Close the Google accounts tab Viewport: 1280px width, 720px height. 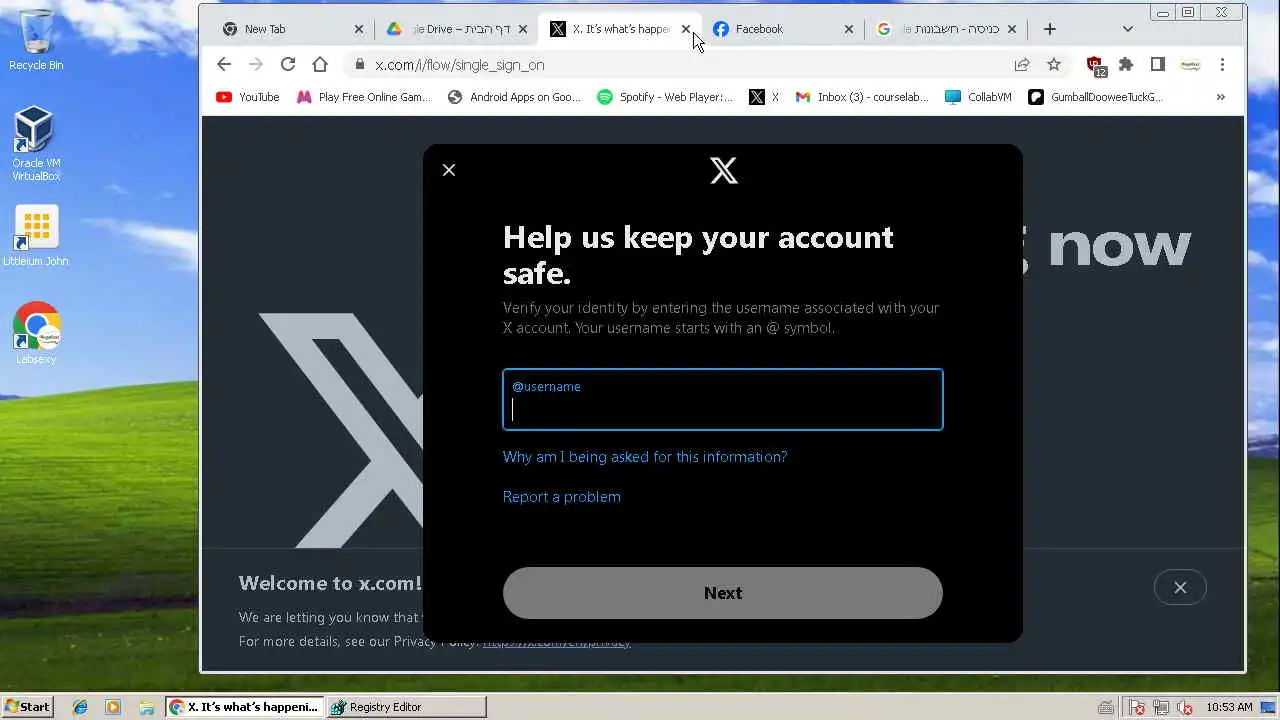1013,29
